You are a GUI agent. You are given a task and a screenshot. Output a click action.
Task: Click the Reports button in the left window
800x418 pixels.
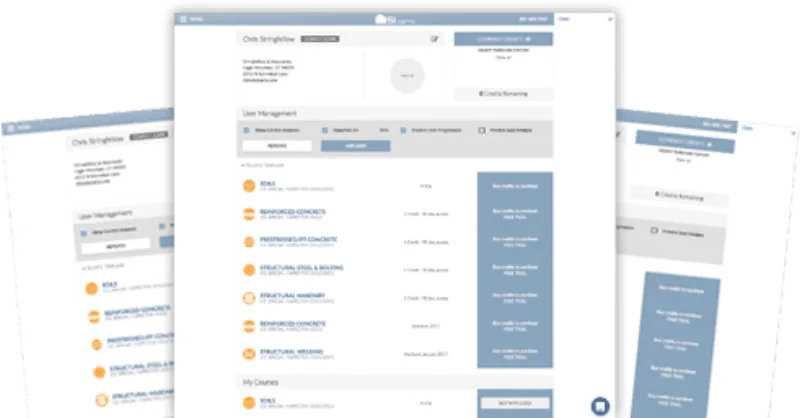[116, 245]
